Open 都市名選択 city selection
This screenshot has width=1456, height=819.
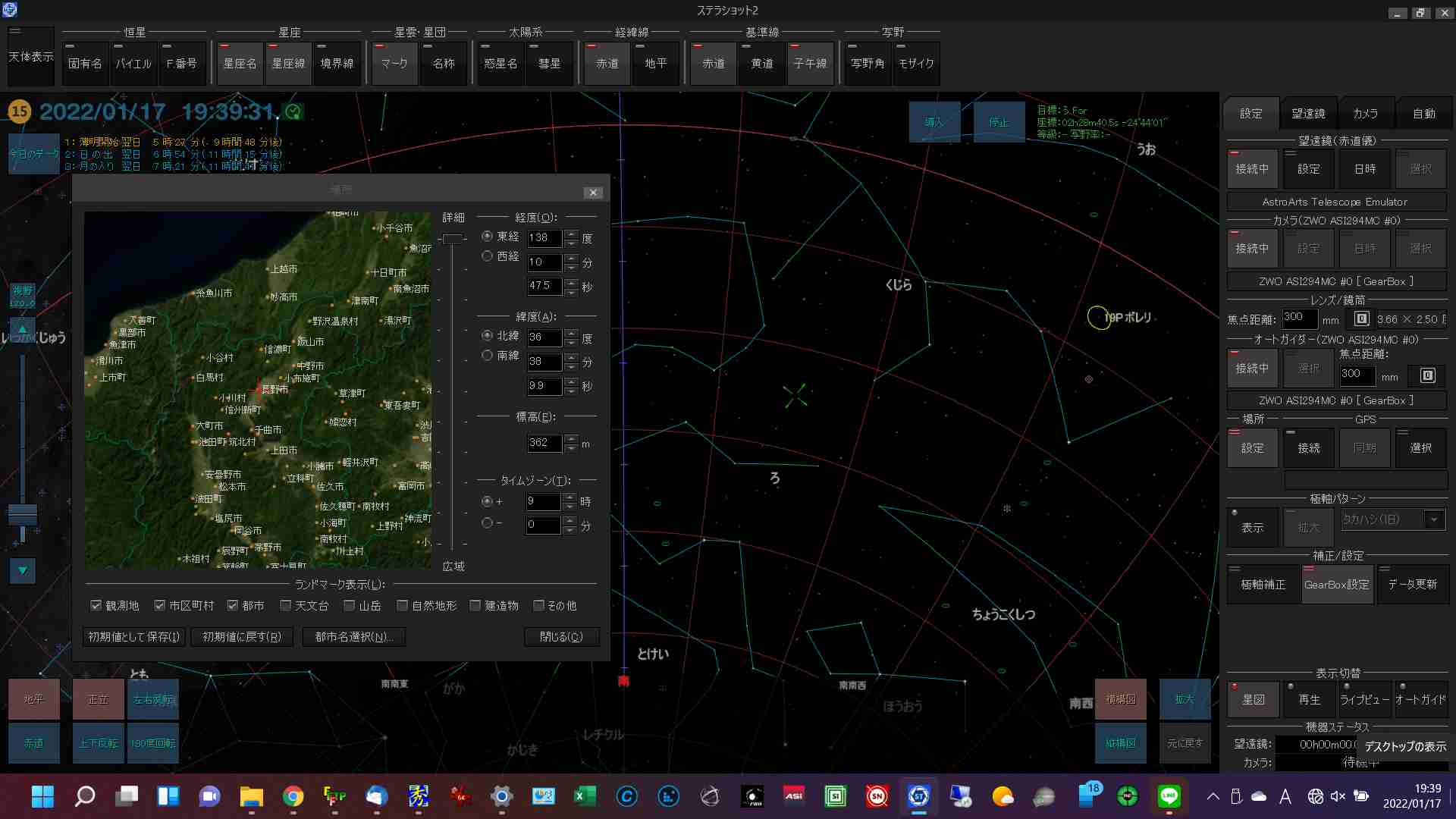pyautogui.click(x=354, y=637)
